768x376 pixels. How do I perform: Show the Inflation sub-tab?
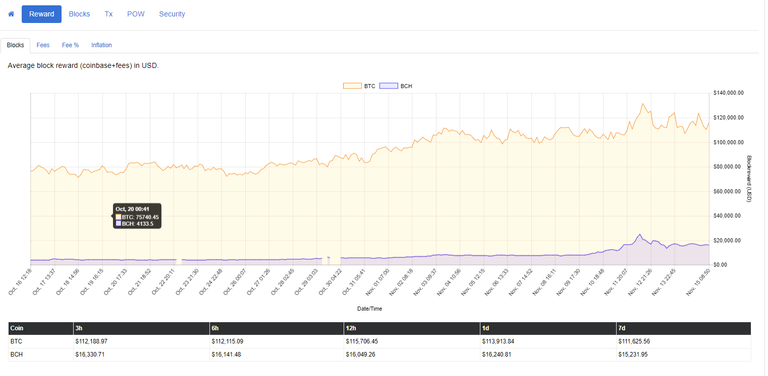101,45
